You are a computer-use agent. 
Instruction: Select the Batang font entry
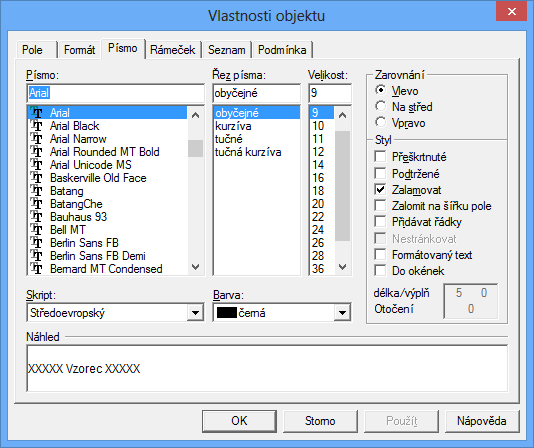(x=107, y=191)
